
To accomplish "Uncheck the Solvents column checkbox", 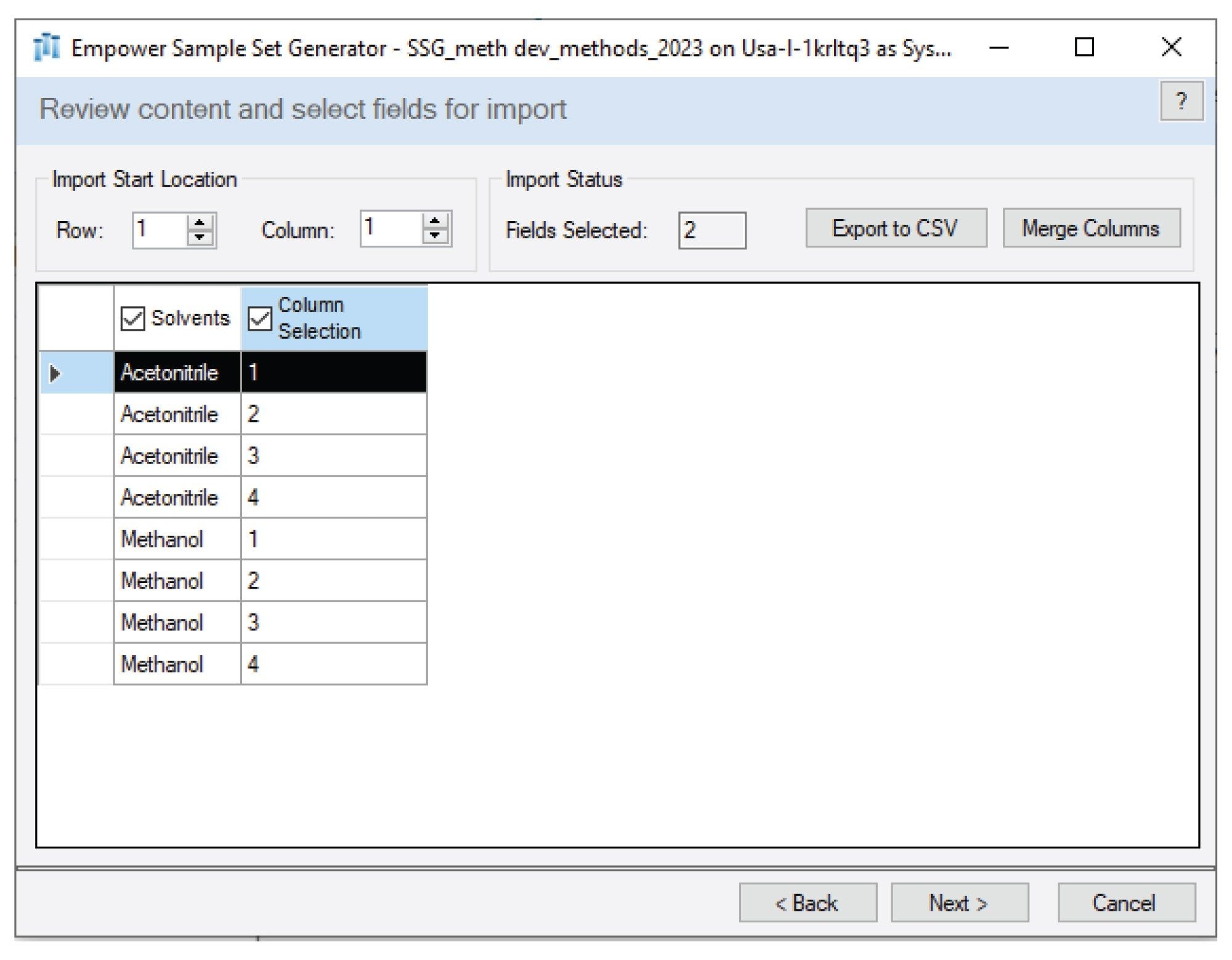I will click(x=132, y=318).
